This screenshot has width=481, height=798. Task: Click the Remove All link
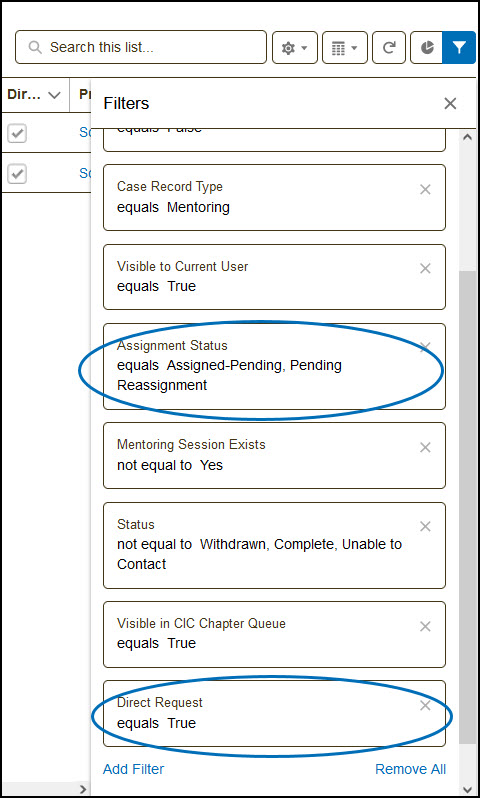[410, 769]
